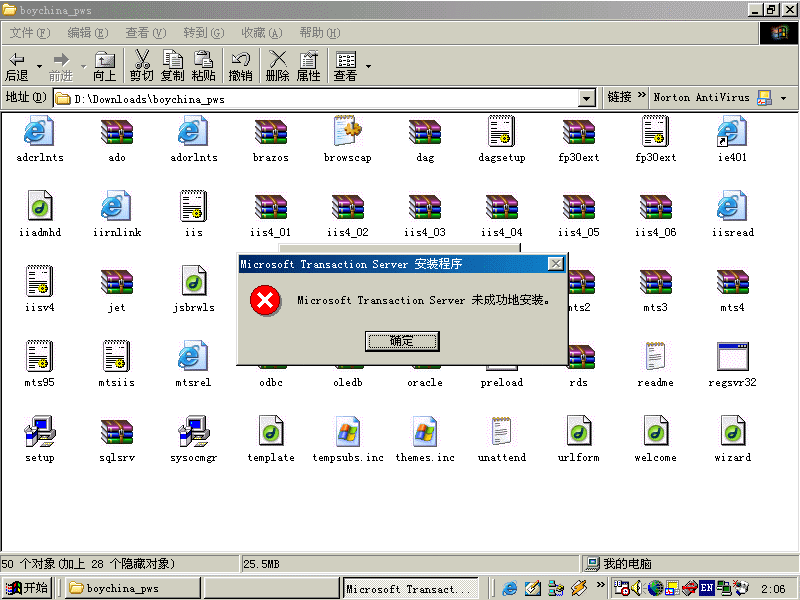Click the 确定 button in the error dialog
800x600 pixels.
pyautogui.click(x=402, y=341)
